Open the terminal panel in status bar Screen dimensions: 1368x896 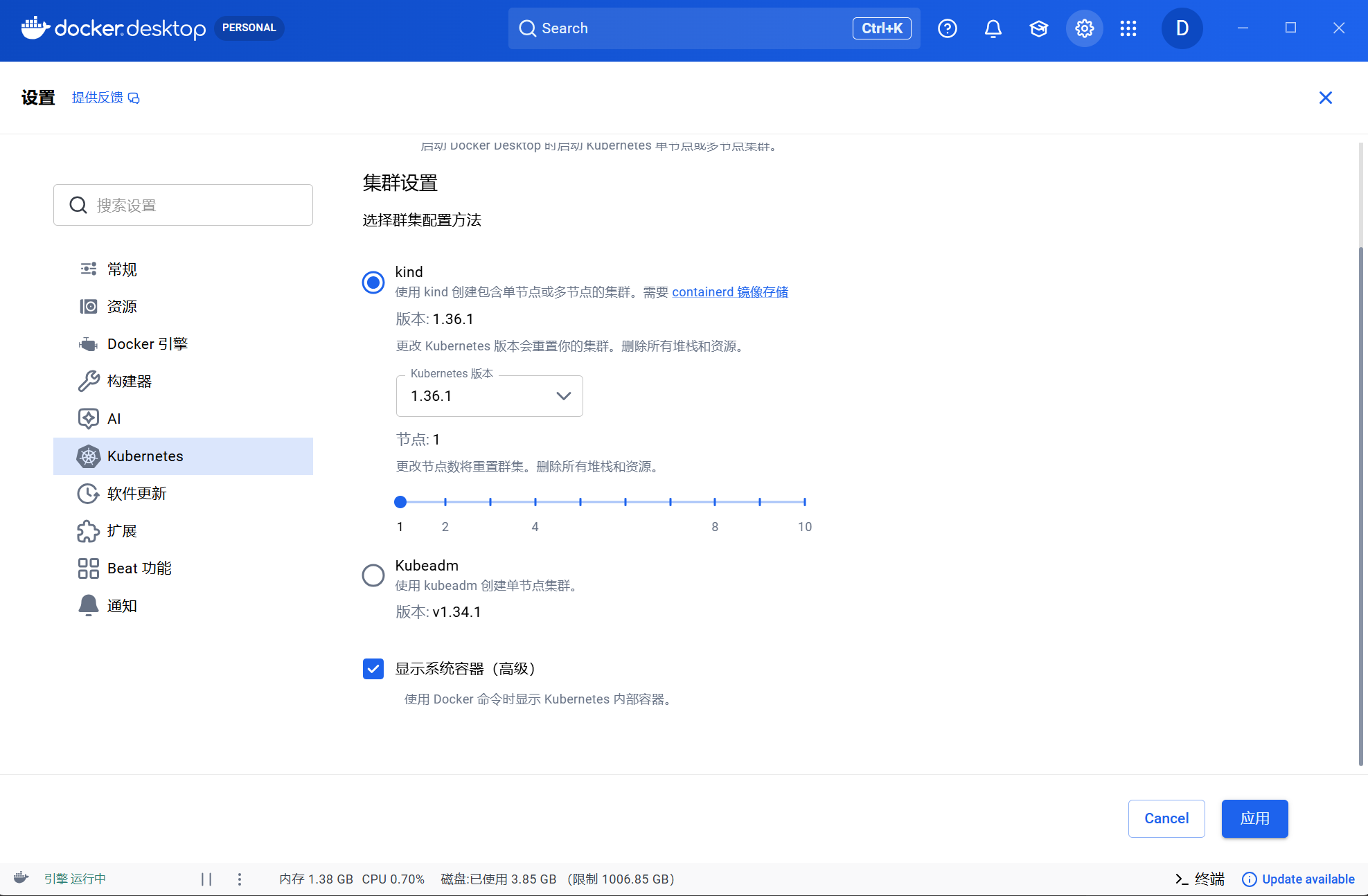pos(1200,879)
